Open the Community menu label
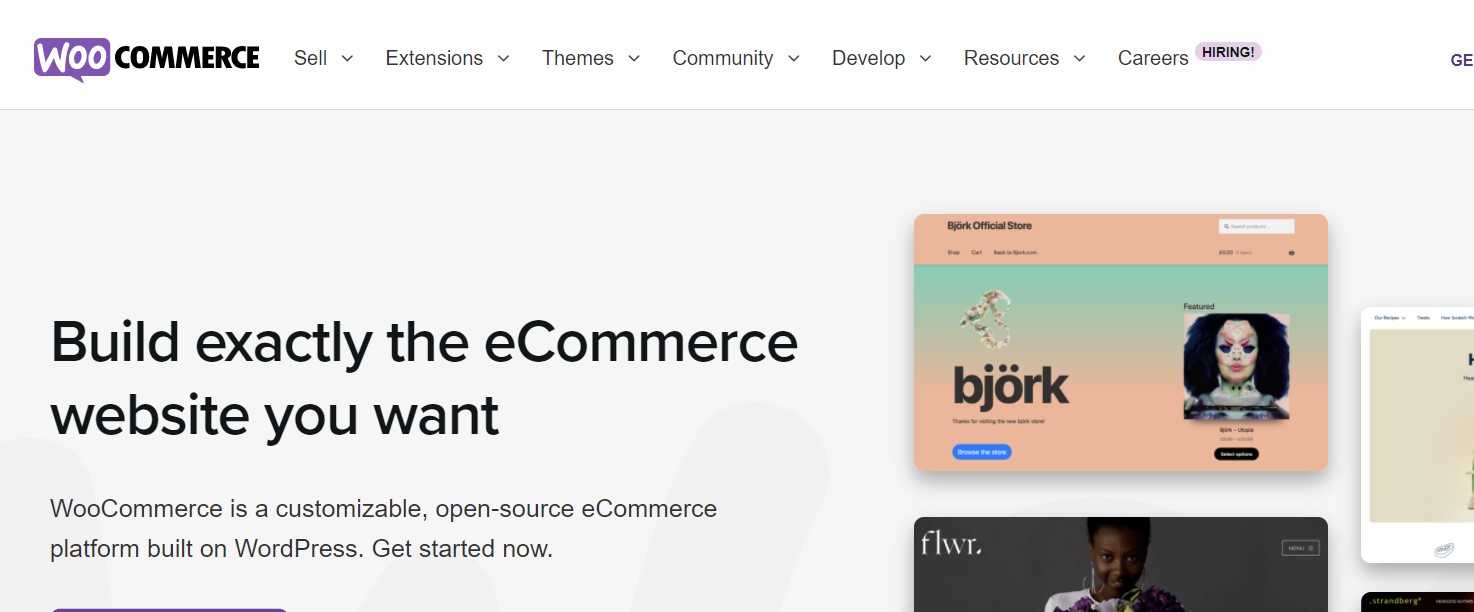Viewport: 1474px width, 612px height. [723, 58]
